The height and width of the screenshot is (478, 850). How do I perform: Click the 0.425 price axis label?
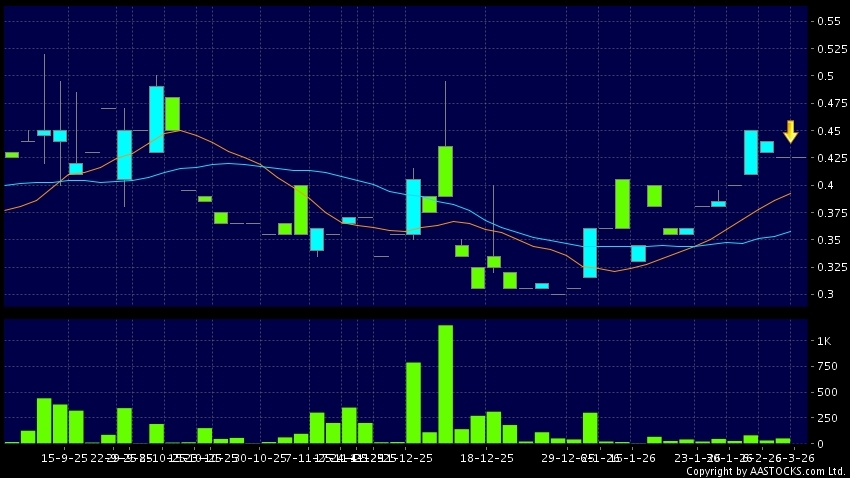click(x=829, y=158)
